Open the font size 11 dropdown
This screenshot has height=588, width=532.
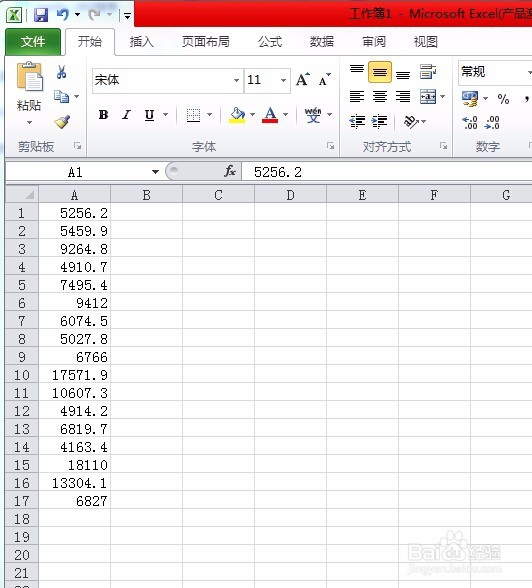(x=283, y=80)
